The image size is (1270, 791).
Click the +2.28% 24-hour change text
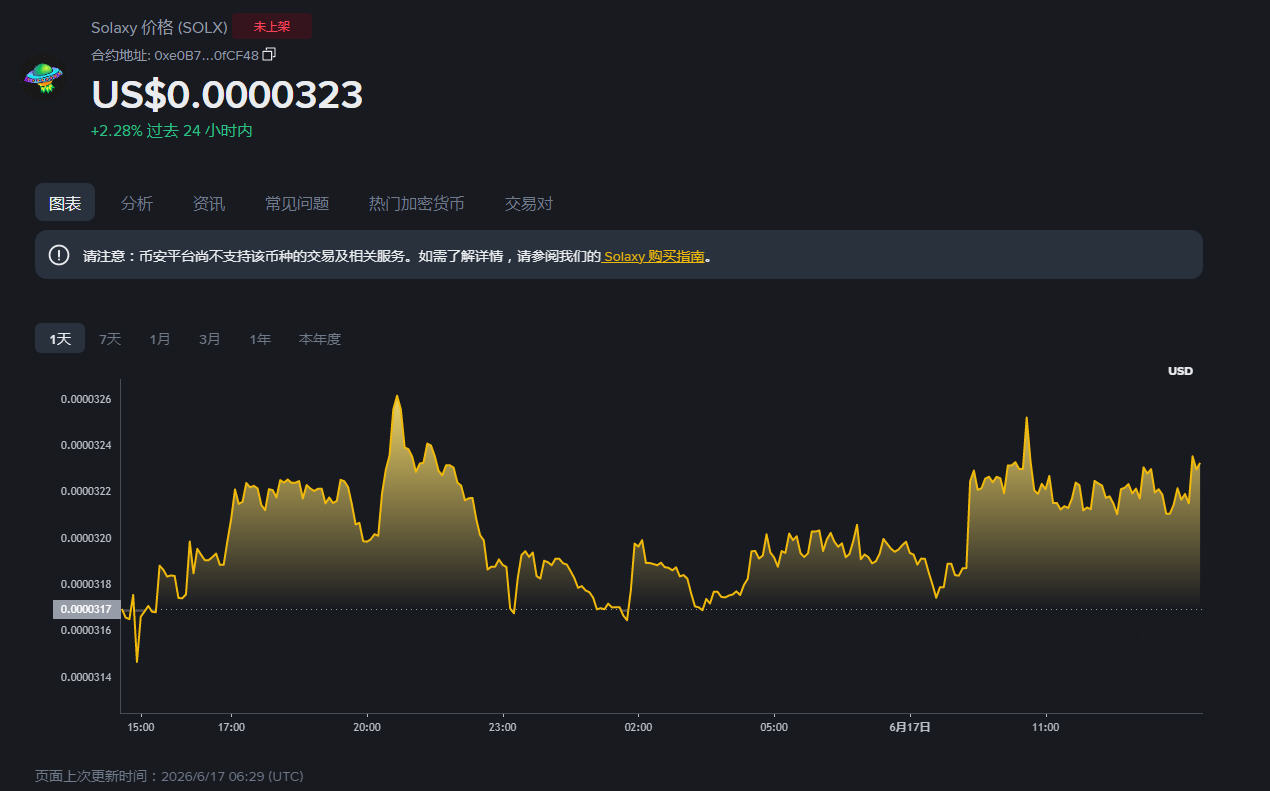pos(171,131)
